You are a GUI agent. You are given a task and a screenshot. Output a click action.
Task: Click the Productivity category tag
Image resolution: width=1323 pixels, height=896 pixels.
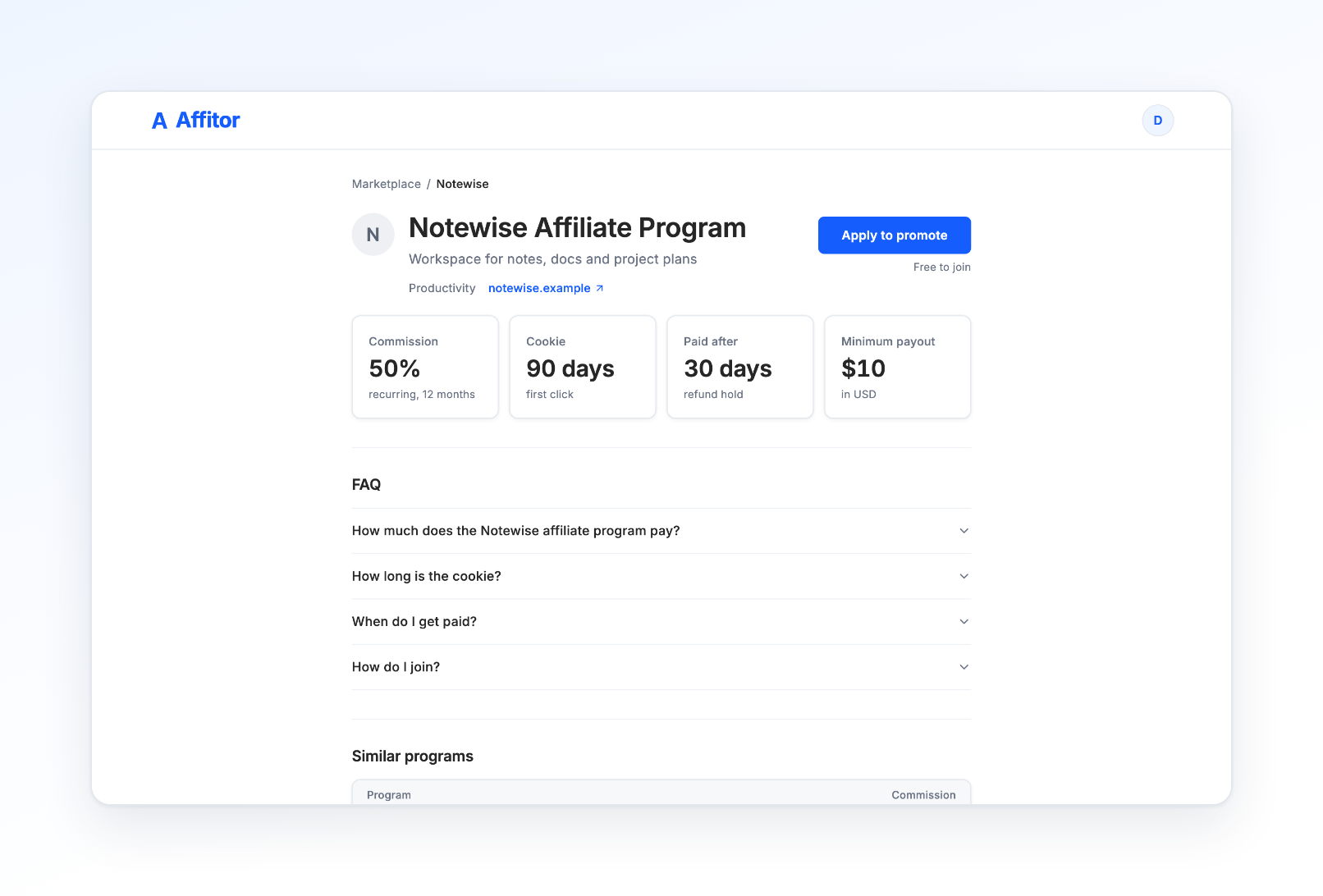click(442, 288)
